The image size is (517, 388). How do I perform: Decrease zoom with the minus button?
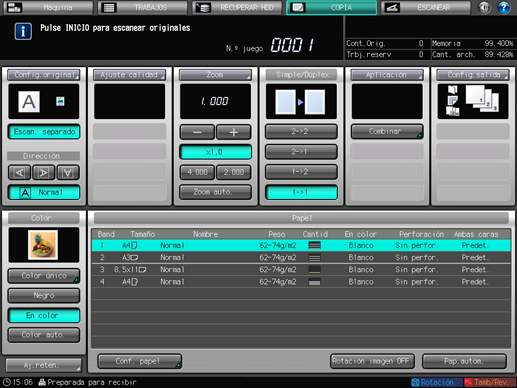pos(197,132)
